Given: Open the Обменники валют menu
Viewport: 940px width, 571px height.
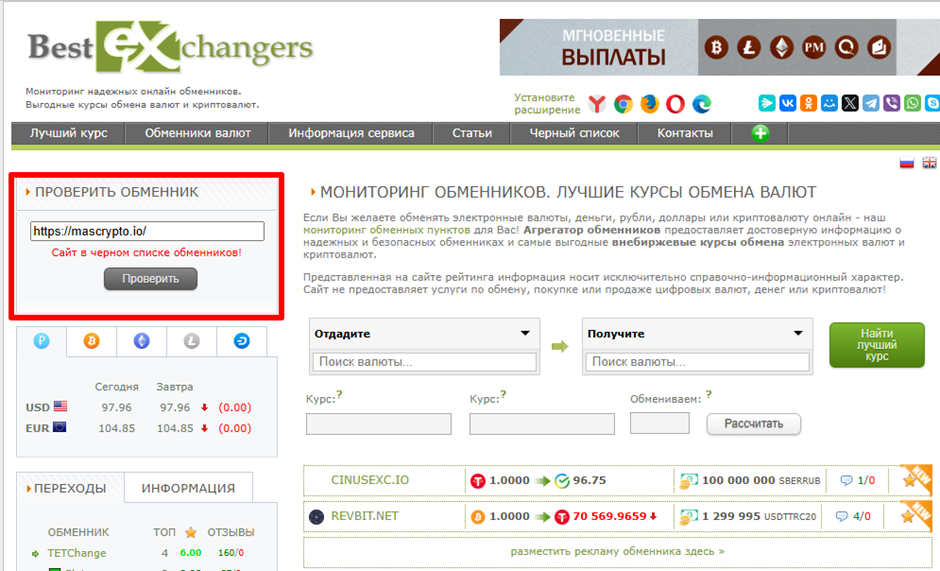Looking at the screenshot, I should click(197, 133).
